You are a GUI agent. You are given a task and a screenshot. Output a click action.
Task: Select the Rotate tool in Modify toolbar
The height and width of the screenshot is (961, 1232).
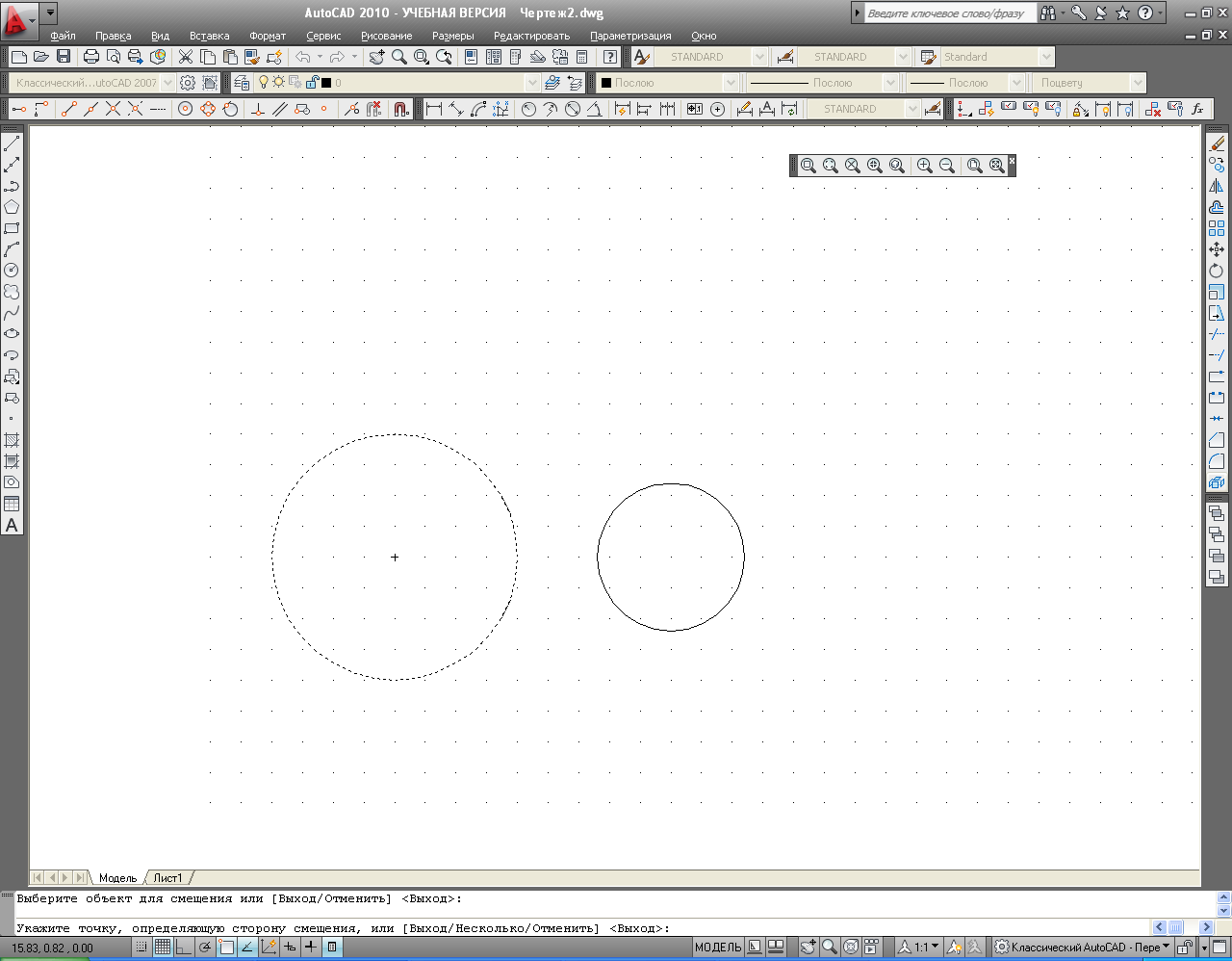click(x=1217, y=271)
